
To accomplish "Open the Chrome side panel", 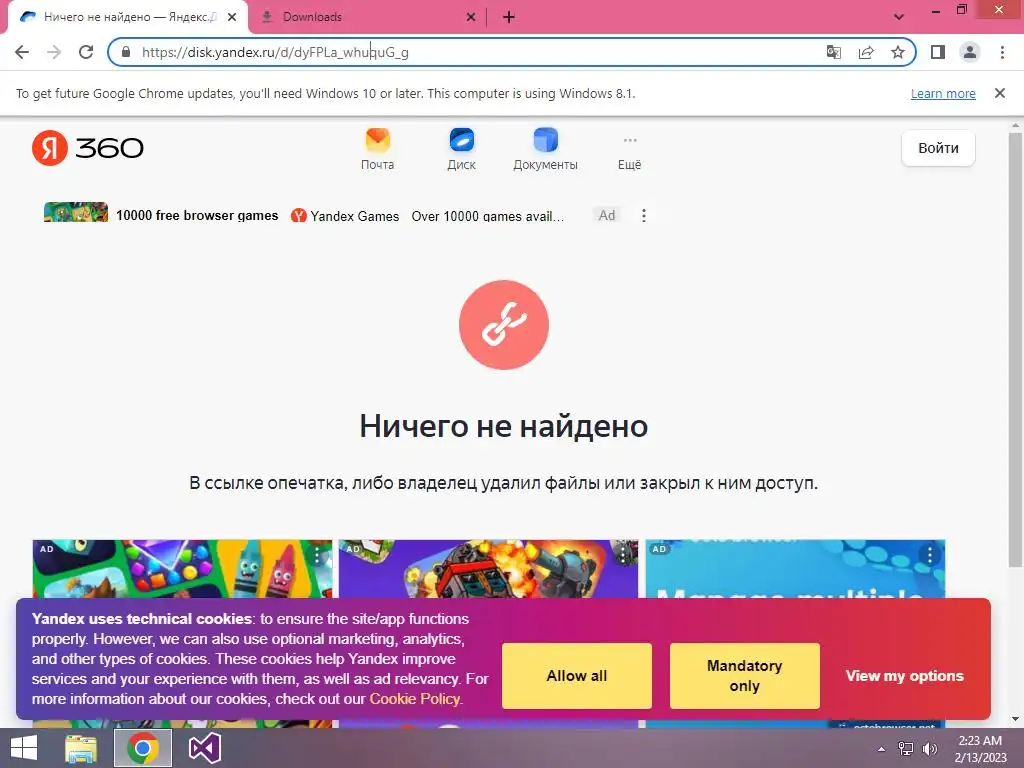I will click(x=938, y=52).
